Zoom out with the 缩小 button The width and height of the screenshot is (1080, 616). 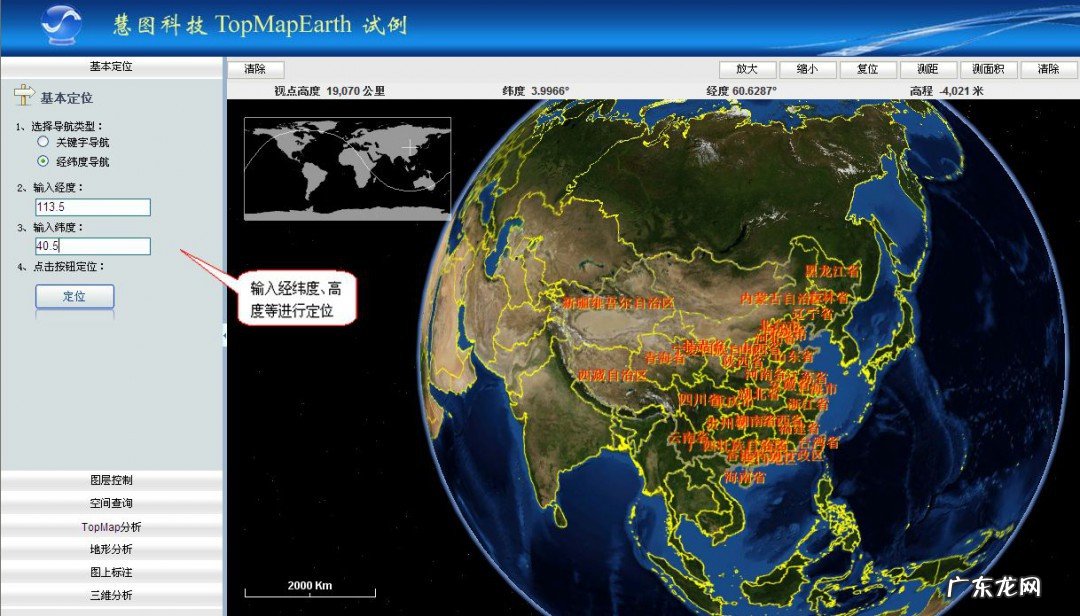tap(807, 69)
